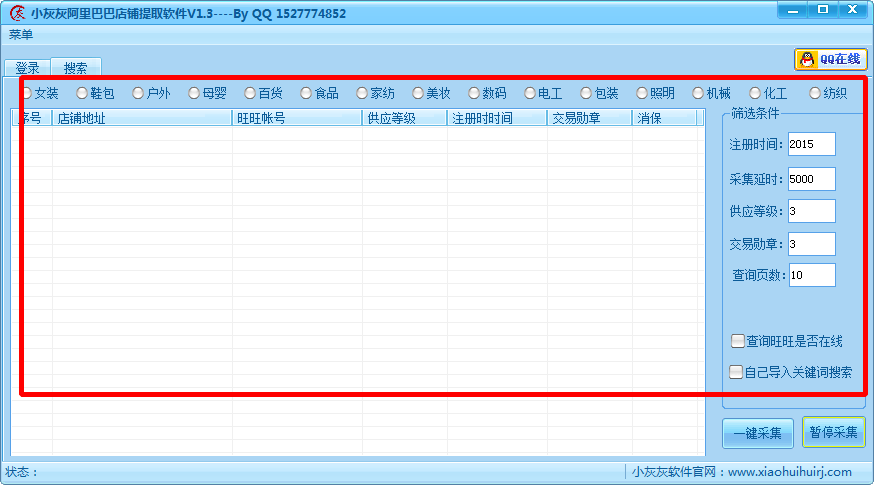Click the 筛选条件 group label
This screenshot has height=485, width=874.
tap(755, 113)
